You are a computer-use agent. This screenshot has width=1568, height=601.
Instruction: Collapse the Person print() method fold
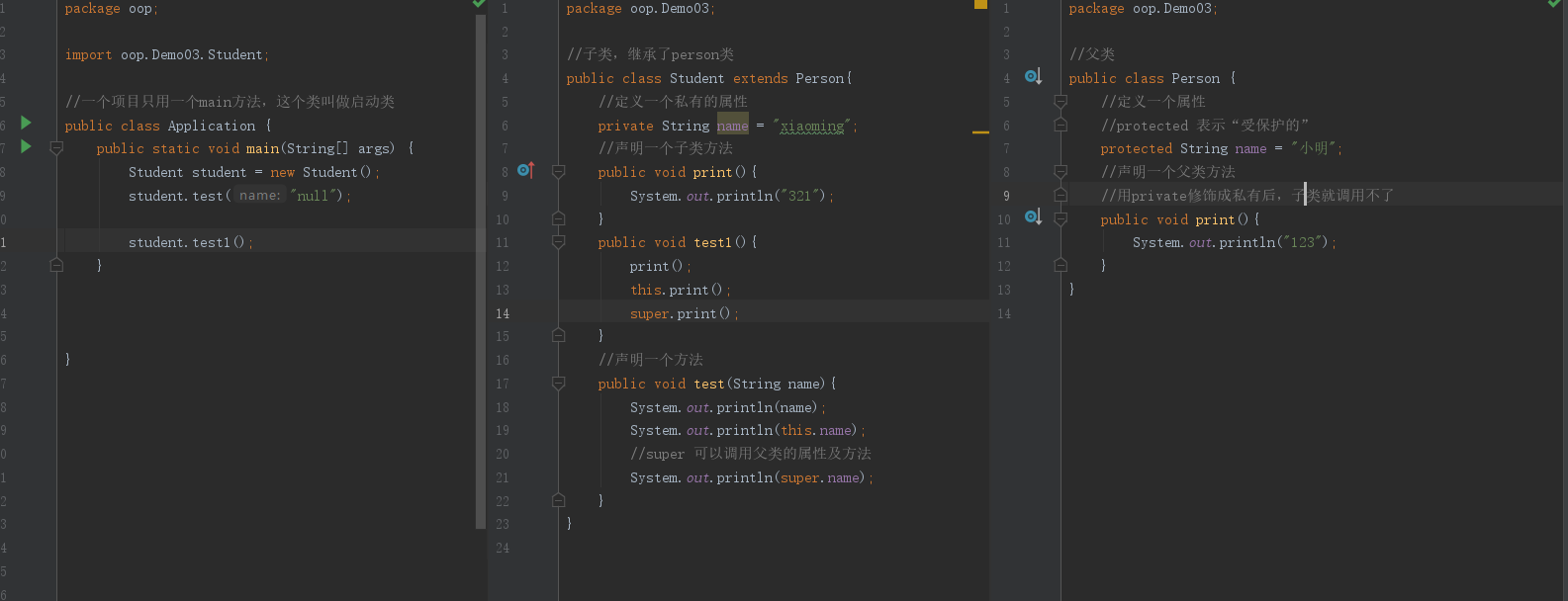tap(1061, 219)
